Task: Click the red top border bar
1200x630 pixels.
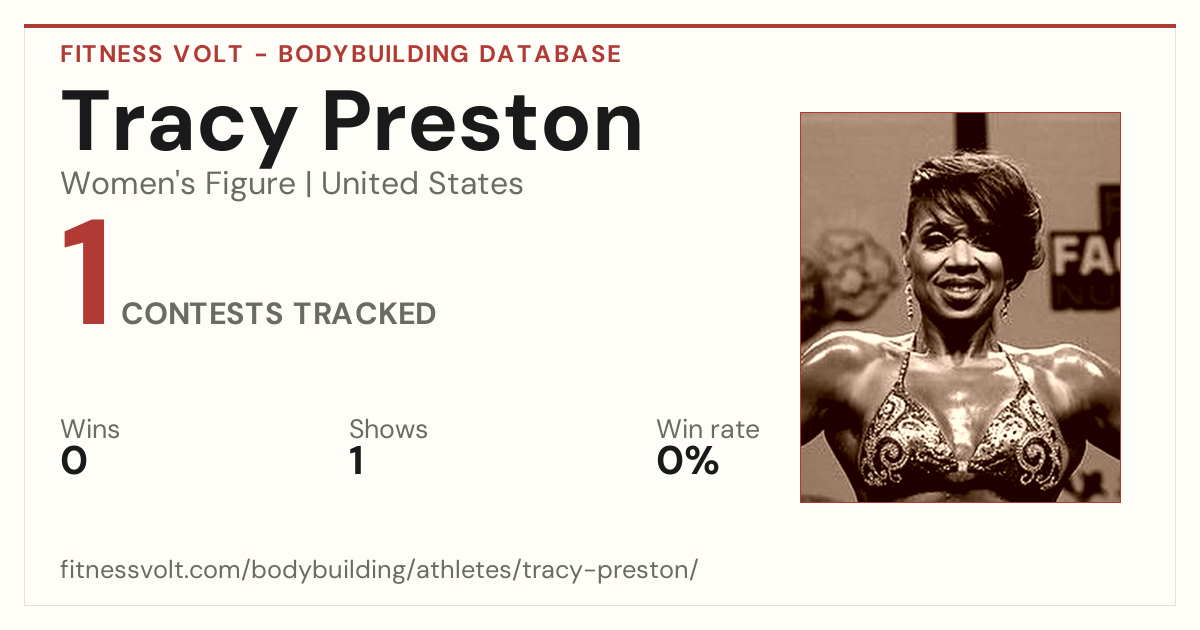Action: pos(600,26)
